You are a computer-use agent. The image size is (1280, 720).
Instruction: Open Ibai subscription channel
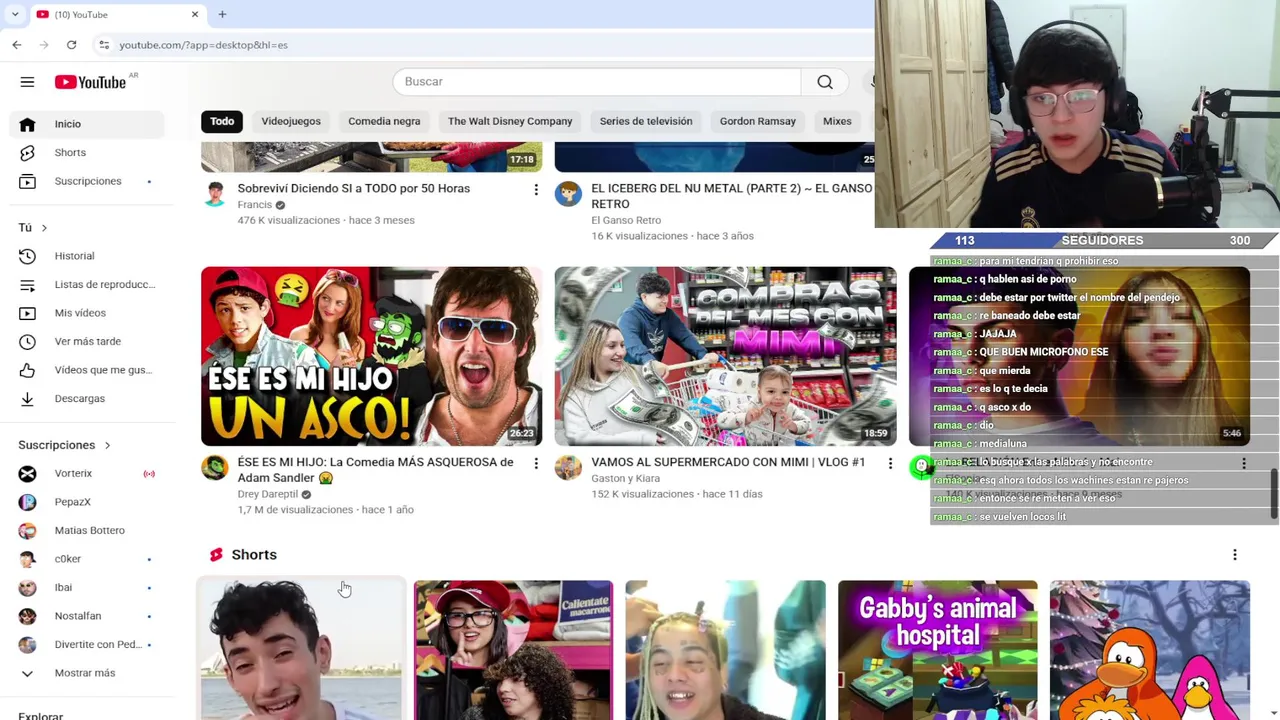(87, 587)
